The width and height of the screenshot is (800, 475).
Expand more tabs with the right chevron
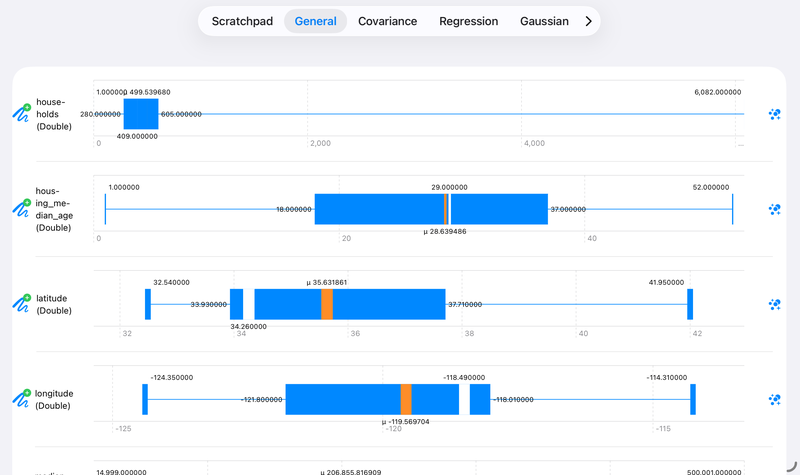click(x=588, y=21)
